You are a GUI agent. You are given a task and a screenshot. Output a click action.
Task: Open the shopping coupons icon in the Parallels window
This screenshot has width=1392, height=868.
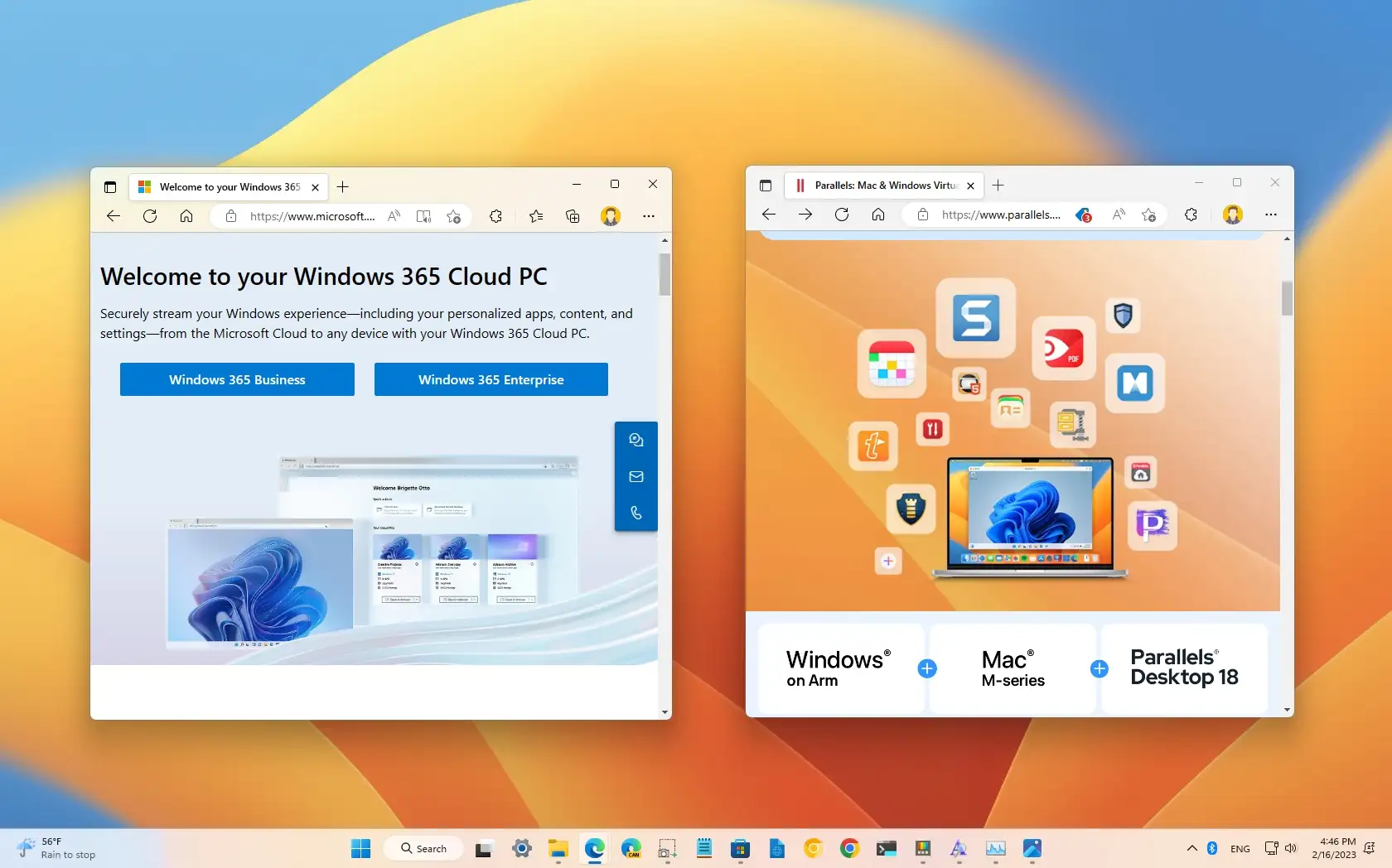pos(1083,215)
